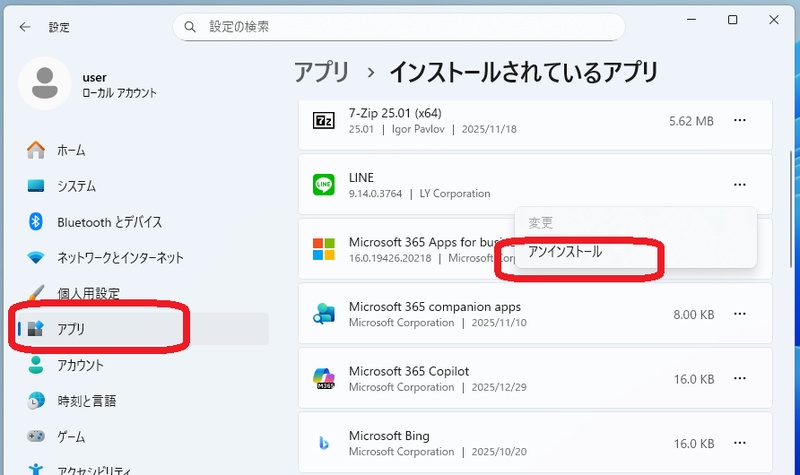Open more options for 7-Zip
Image resolution: width=800 pixels, height=475 pixels.
pos(740,120)
